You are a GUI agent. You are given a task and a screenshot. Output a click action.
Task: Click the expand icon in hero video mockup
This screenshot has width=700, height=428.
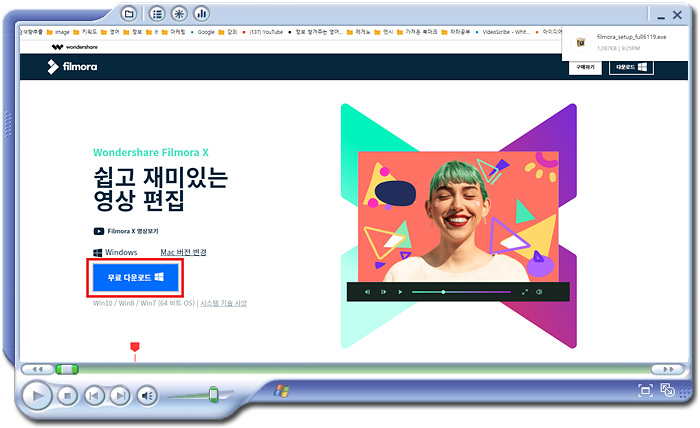point(525,292)
